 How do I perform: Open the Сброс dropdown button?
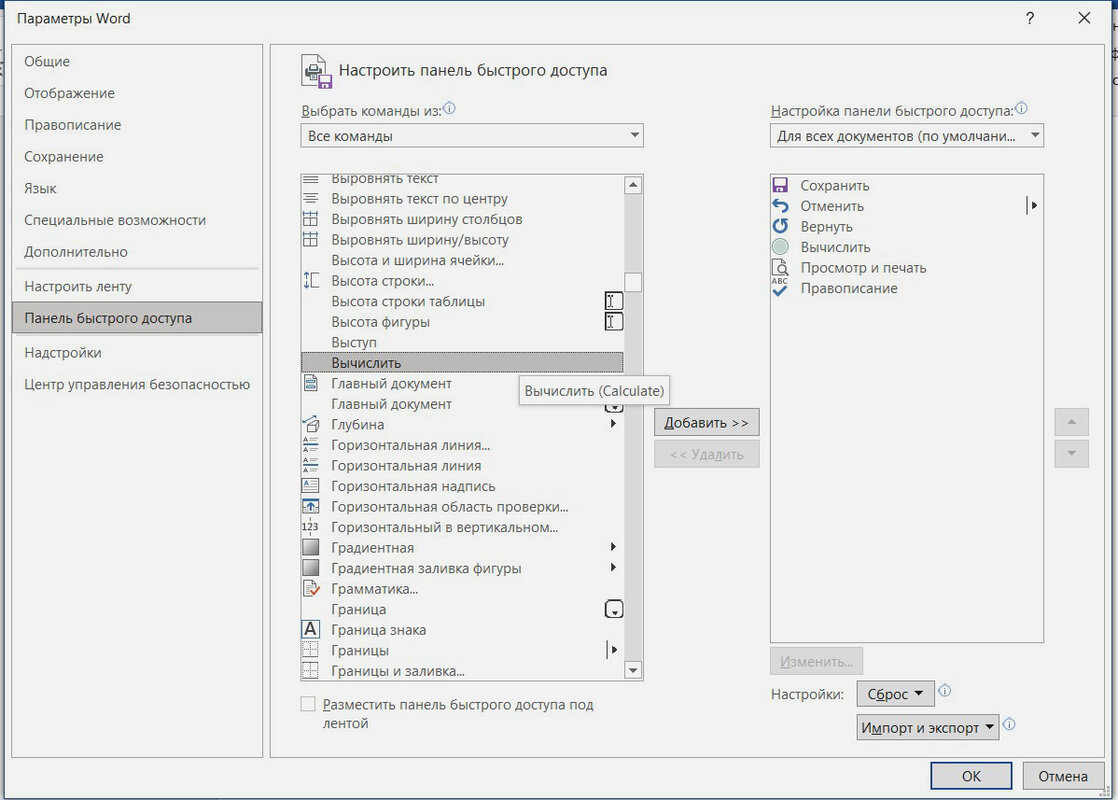pyautogui.click(x=895, y=694)
